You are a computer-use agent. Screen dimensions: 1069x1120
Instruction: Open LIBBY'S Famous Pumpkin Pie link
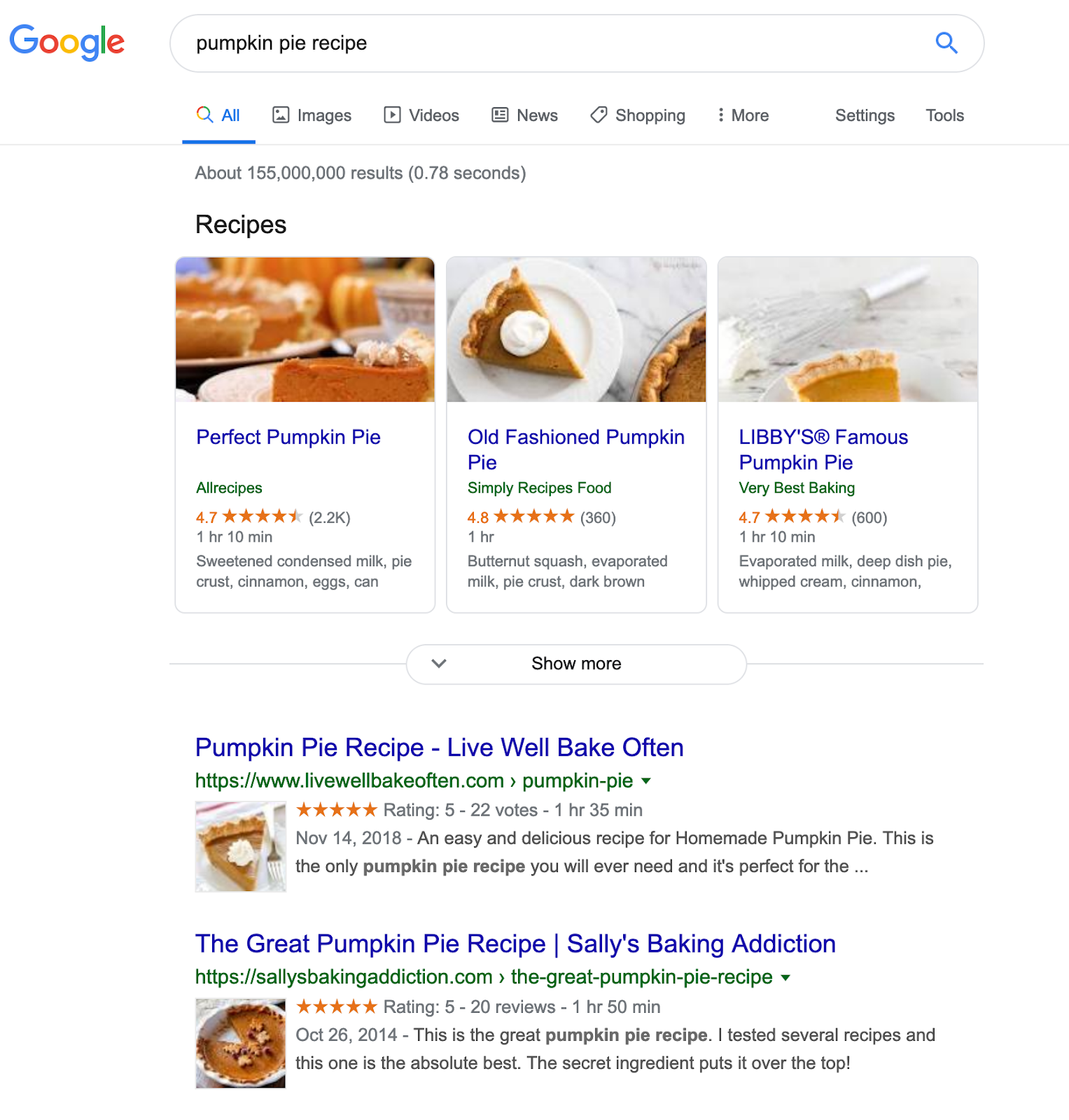[x=823, y=449]
